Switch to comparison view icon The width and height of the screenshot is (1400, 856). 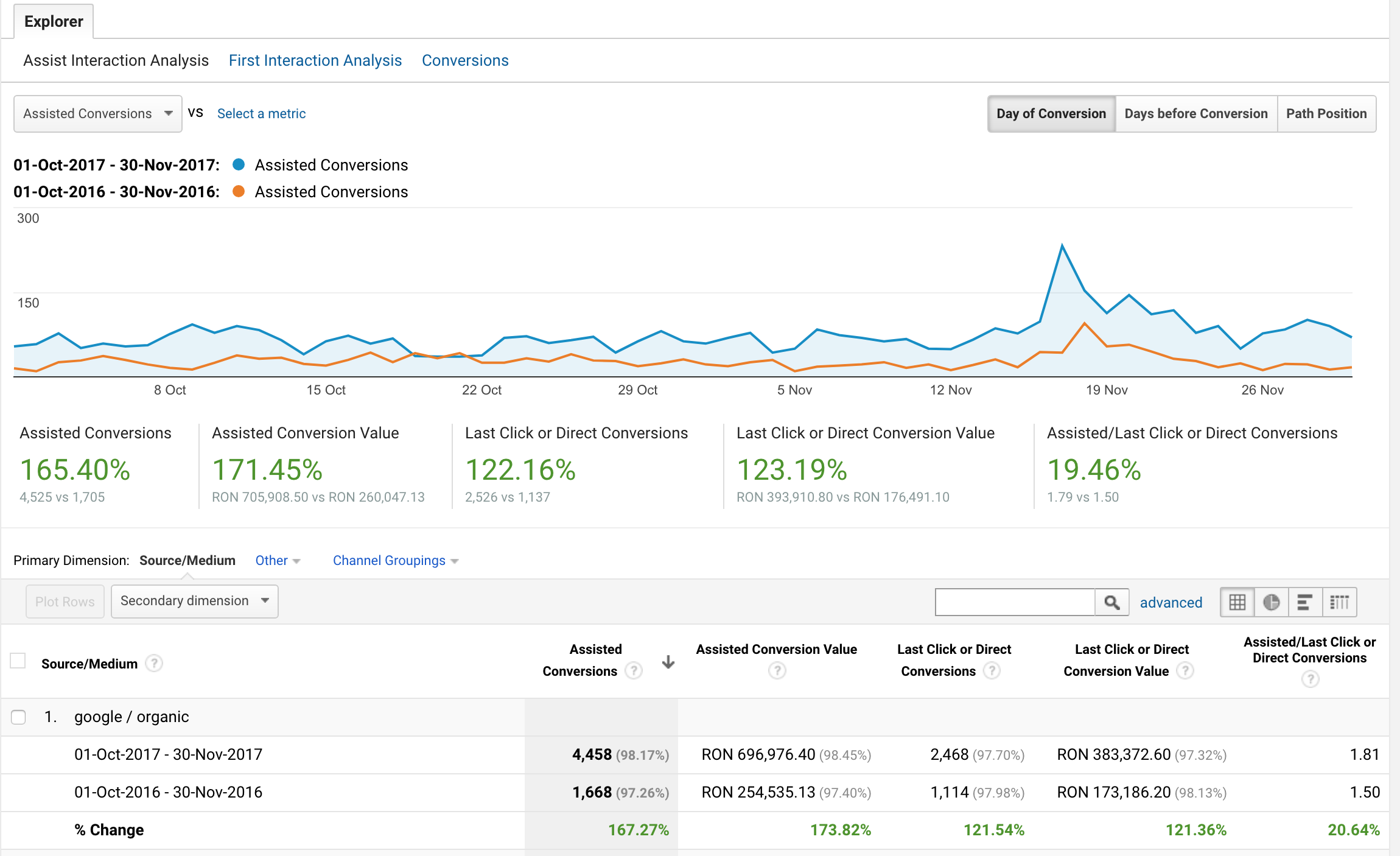(1339, 602)
